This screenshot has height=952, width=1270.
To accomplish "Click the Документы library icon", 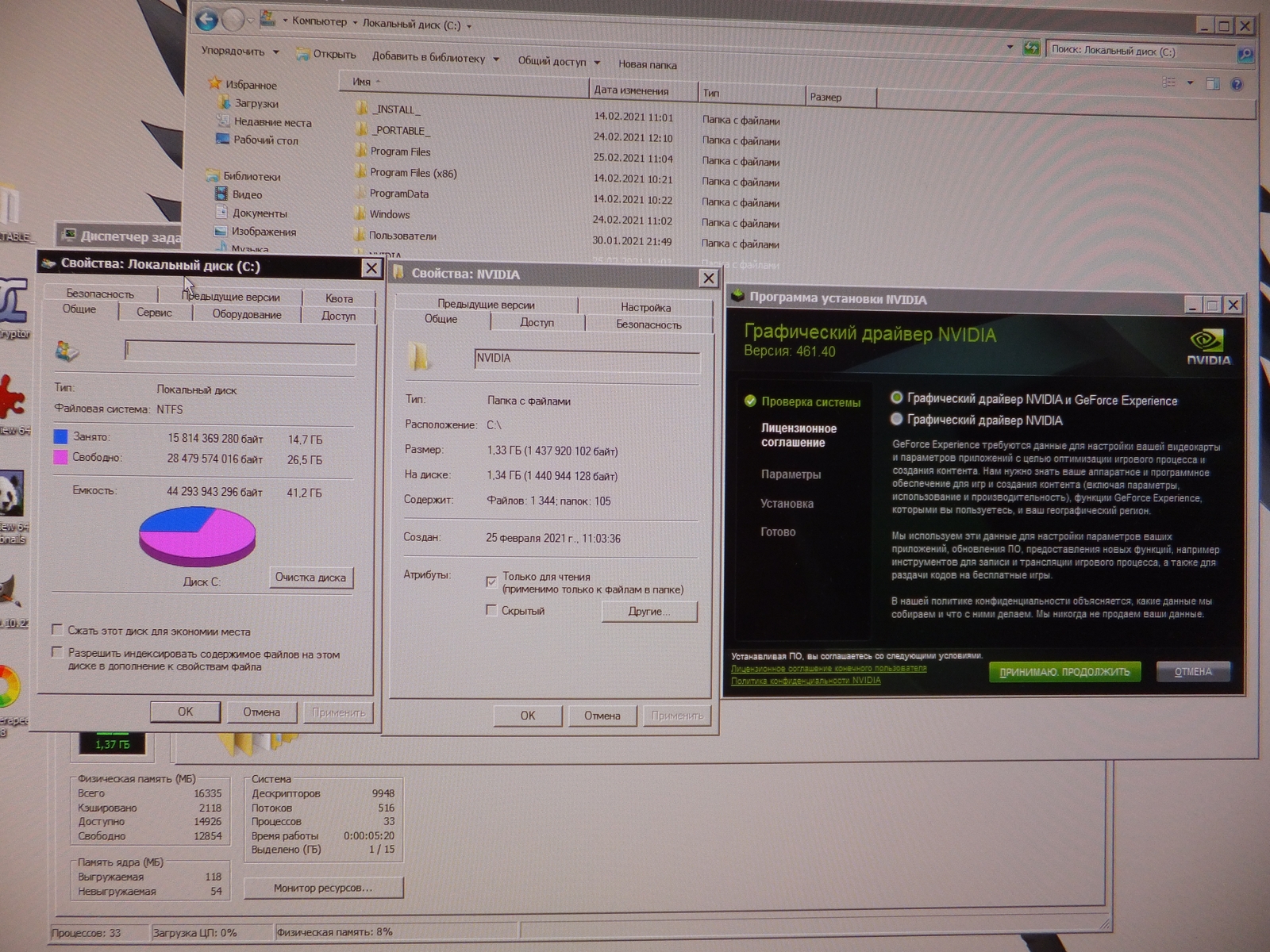I will pyautogui.click(x=222, y=212).
